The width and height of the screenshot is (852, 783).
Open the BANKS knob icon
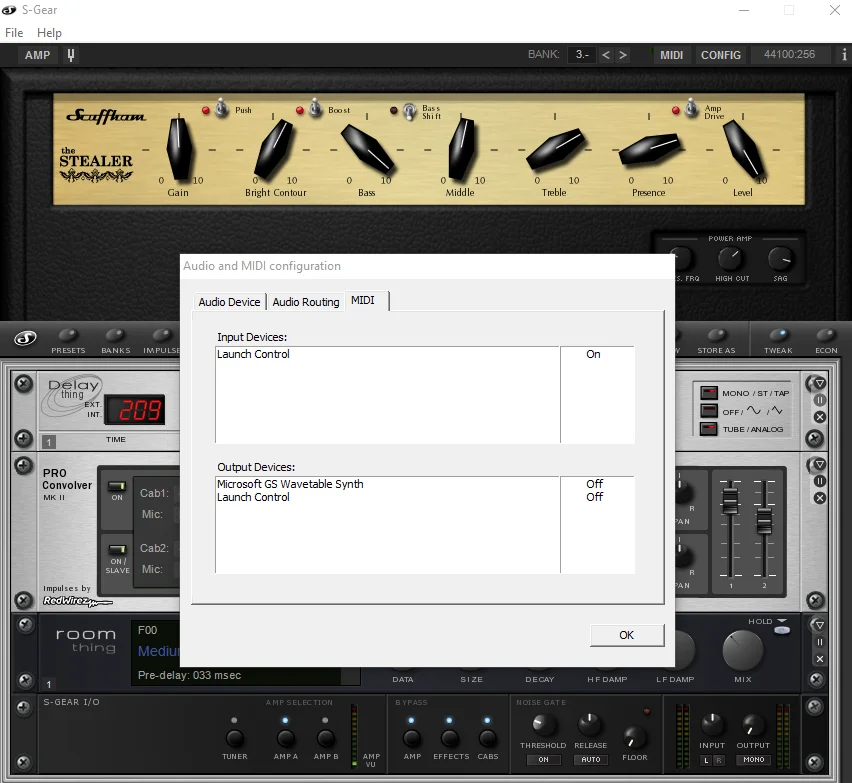pyautogui.click(x=115, y=335)
